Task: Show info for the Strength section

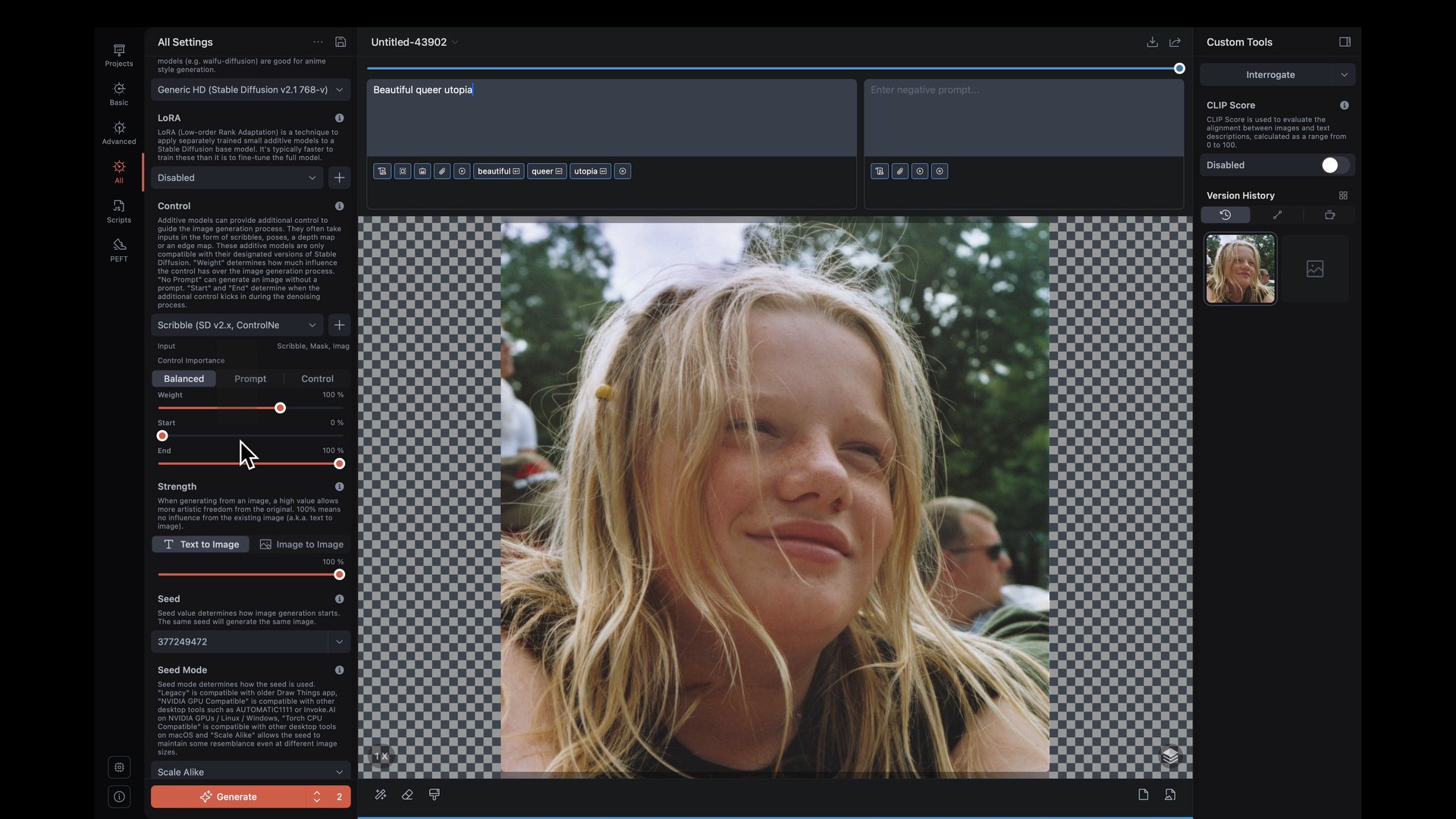Action: (x=339, y=487)
